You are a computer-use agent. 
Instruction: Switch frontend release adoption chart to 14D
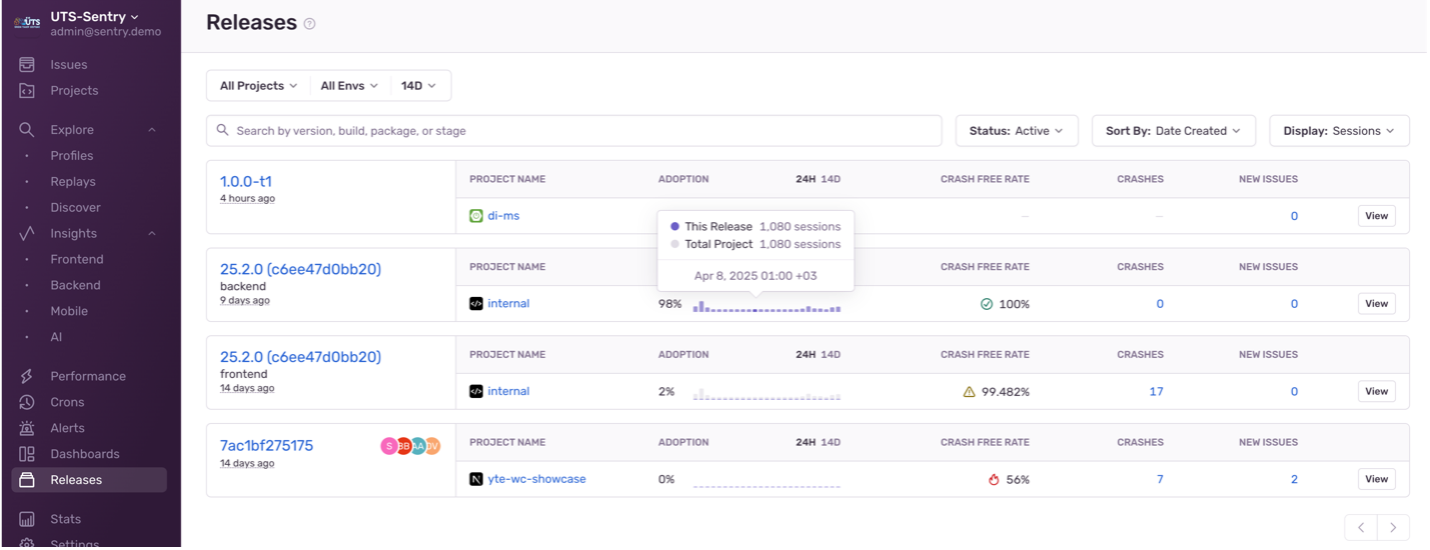831,355
